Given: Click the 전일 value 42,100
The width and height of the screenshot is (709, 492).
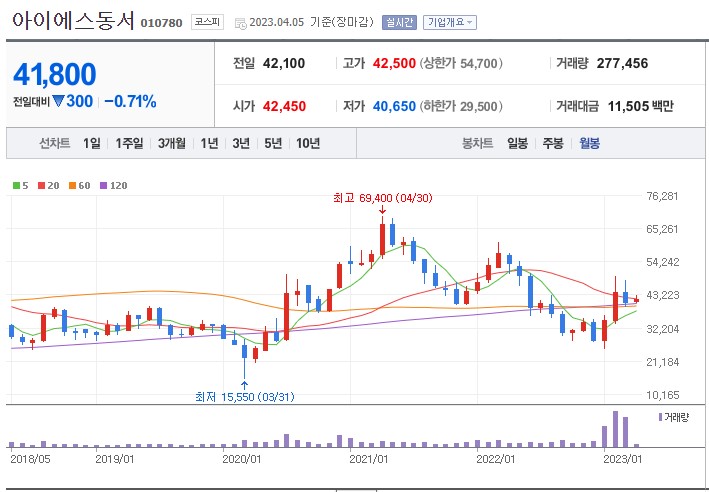Looking at the screenshot, I should pyautogui.click(x=284, y=63).
